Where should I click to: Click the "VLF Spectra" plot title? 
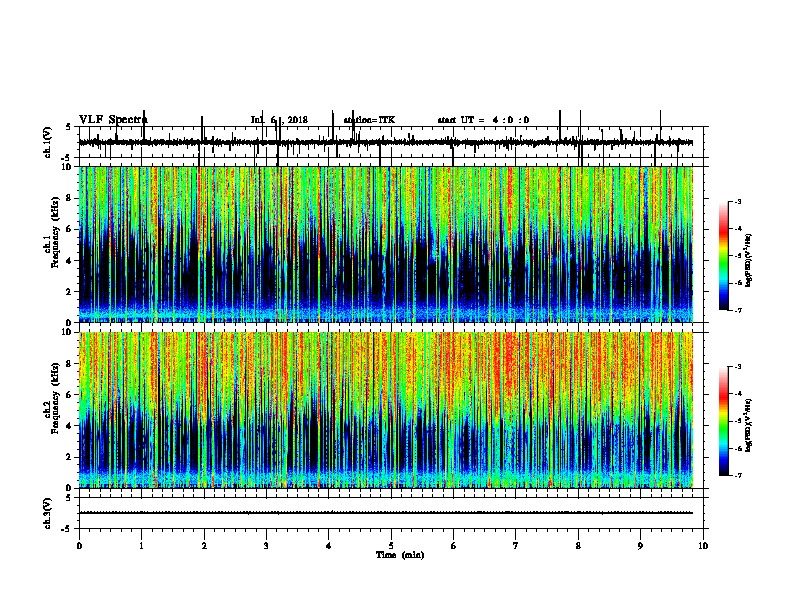(x=113, y=120)
